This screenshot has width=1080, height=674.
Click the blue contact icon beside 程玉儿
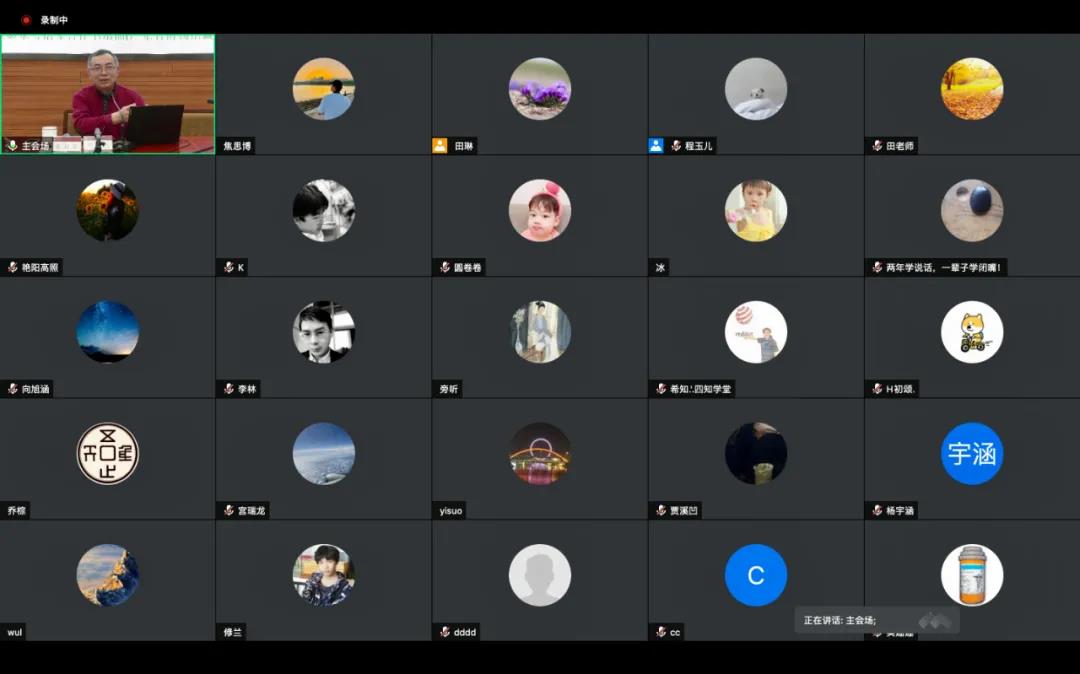[656, 146]
